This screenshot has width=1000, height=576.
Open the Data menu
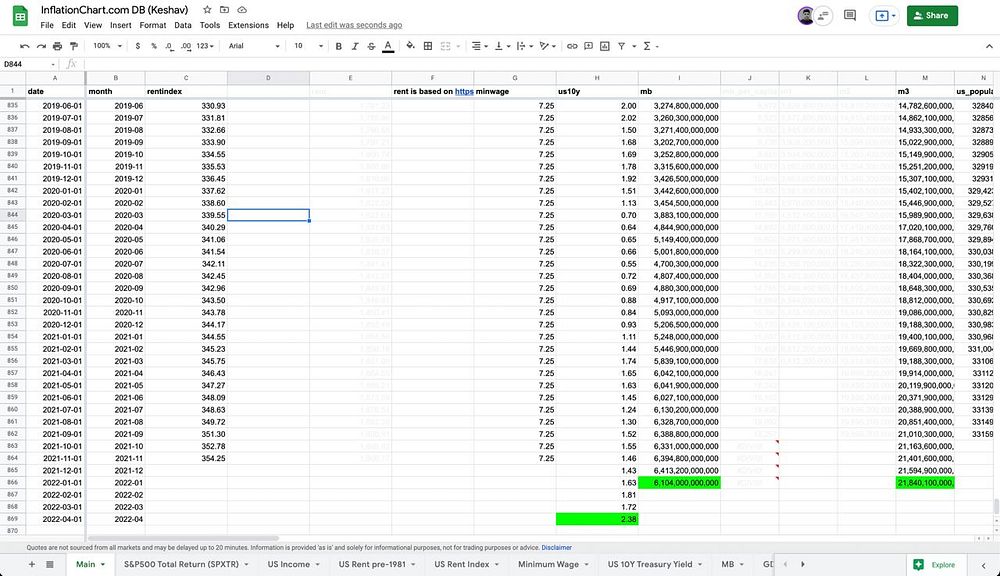click(183, 25)
